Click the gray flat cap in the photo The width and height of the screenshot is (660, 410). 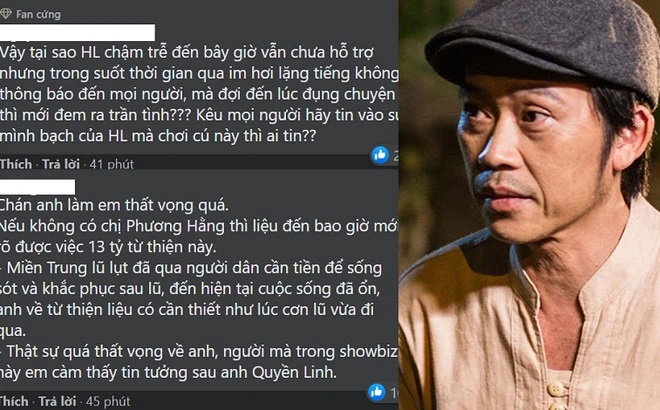[543, 44]
